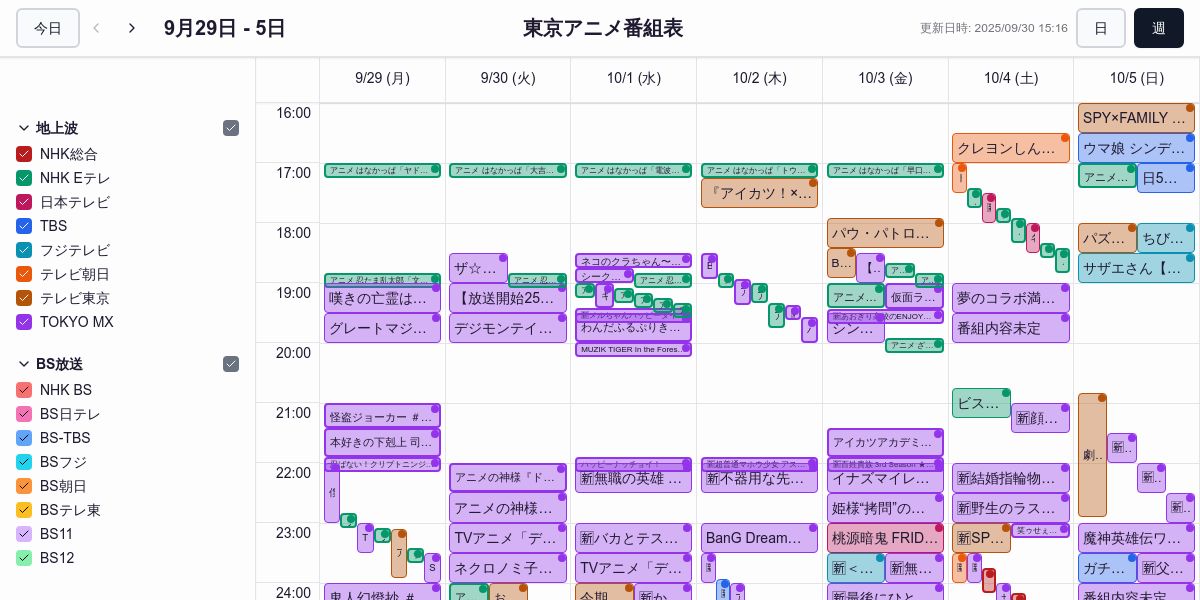Image resolution: width=1200 pixels, height=600 pixels.
Task: Uncheck BS朝日 channel
Action: click(x=24, y=486)
